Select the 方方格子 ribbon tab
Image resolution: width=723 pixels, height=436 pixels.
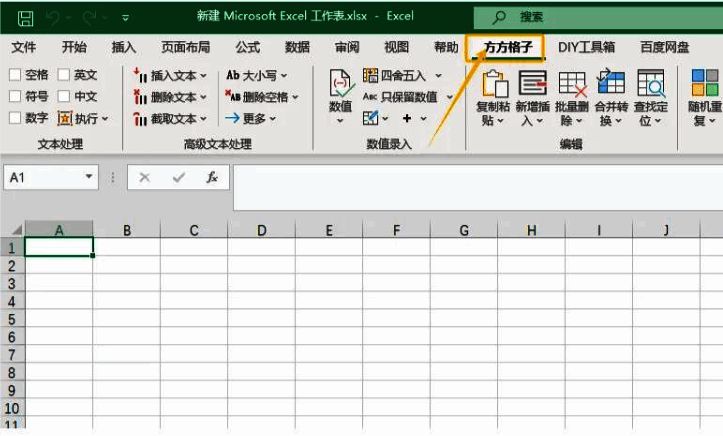tap(508, 47)
